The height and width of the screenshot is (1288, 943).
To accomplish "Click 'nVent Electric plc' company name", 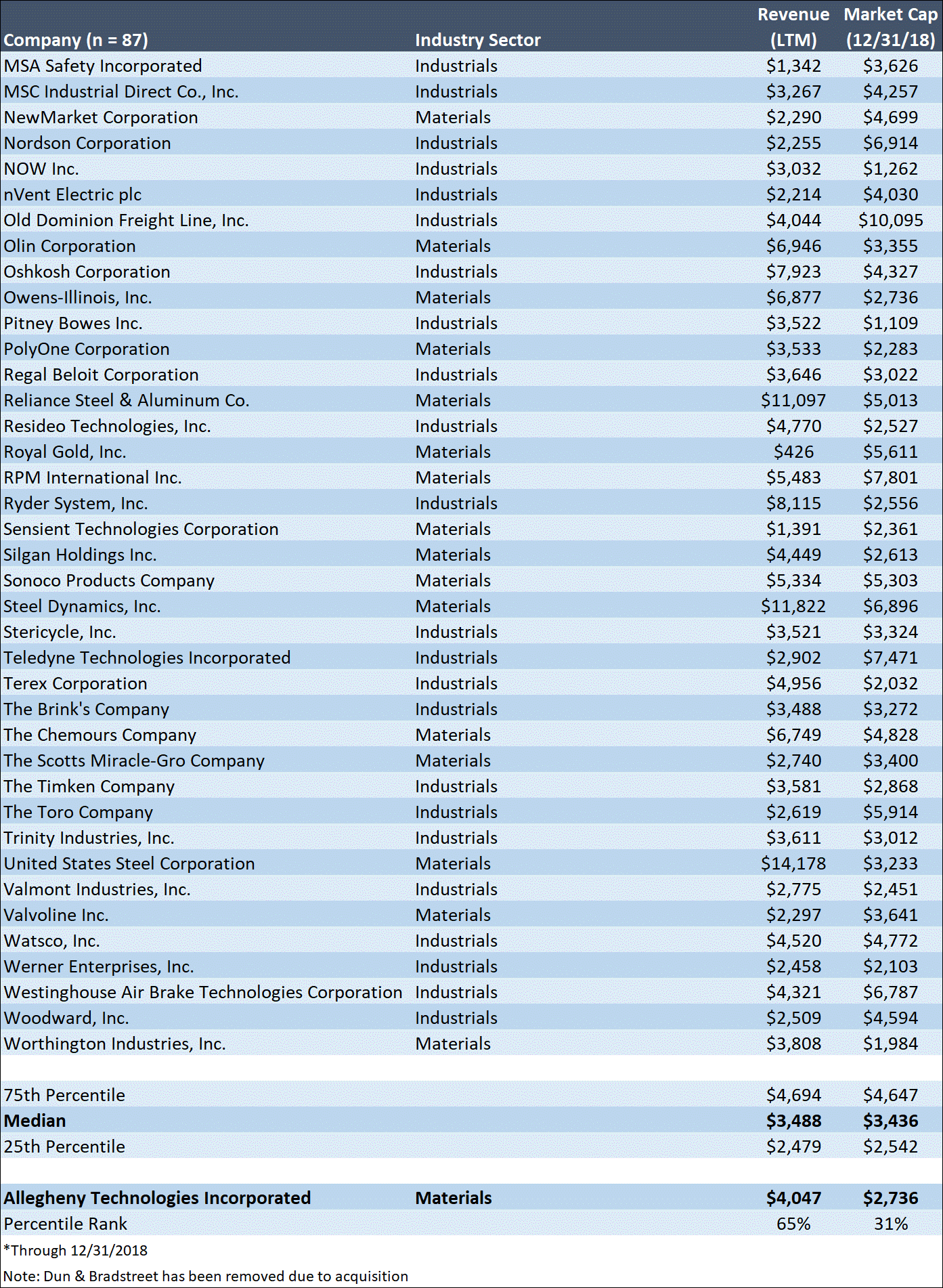I will [x=72, y=194].
